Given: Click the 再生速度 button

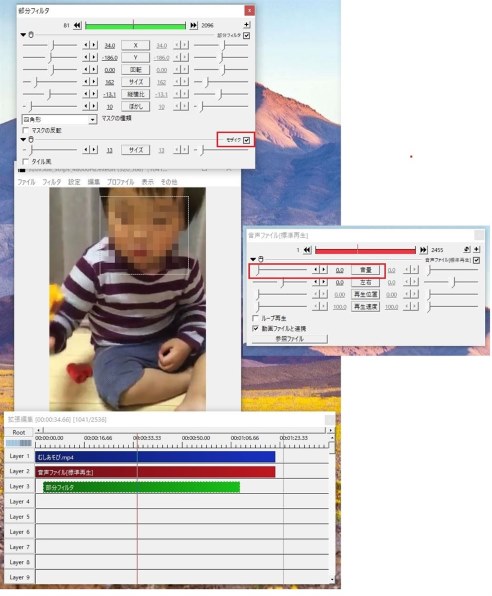Looking at the screenshot, I should pos(365,306).
